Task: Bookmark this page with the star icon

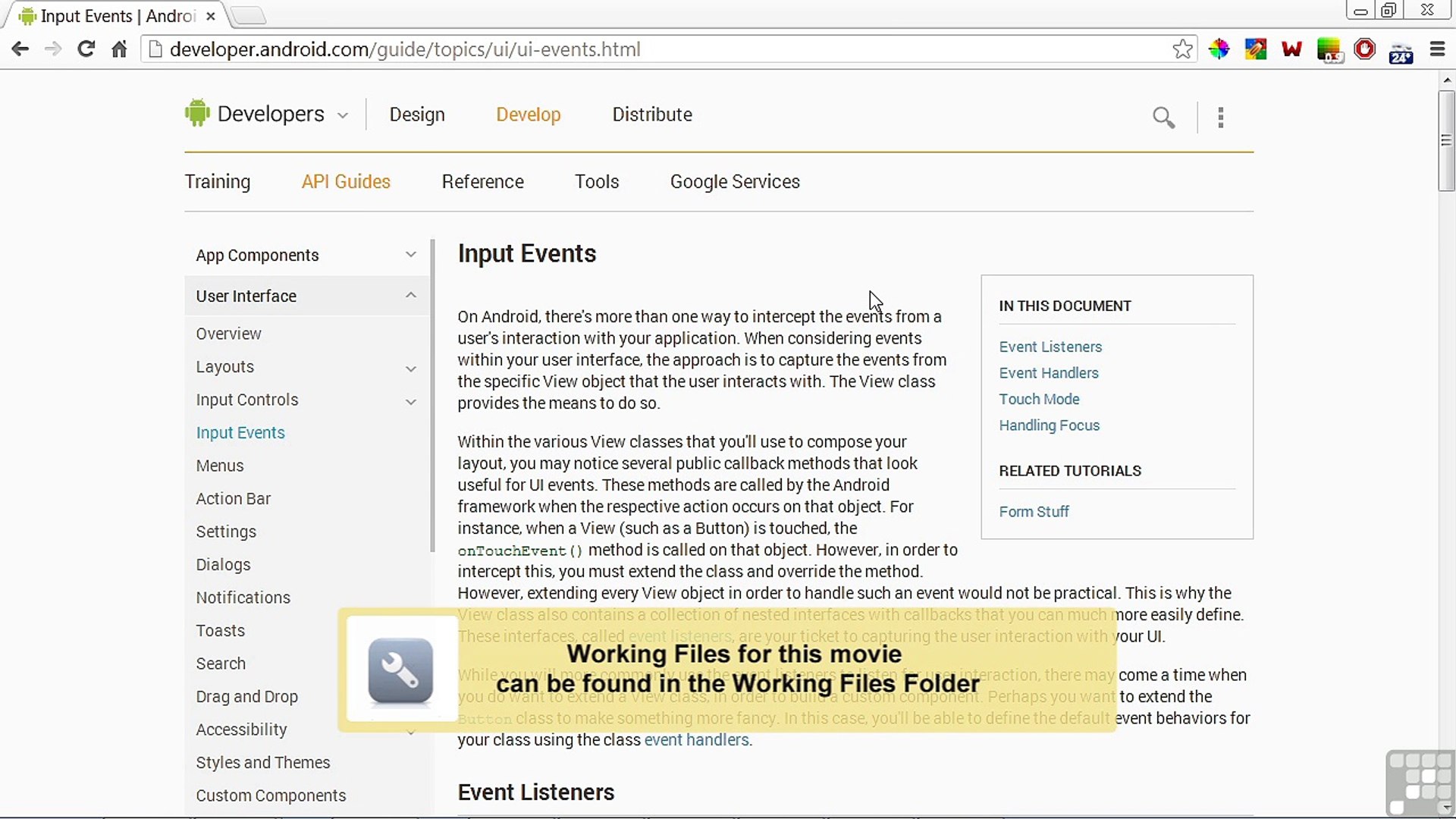Action: [1182, 49]
